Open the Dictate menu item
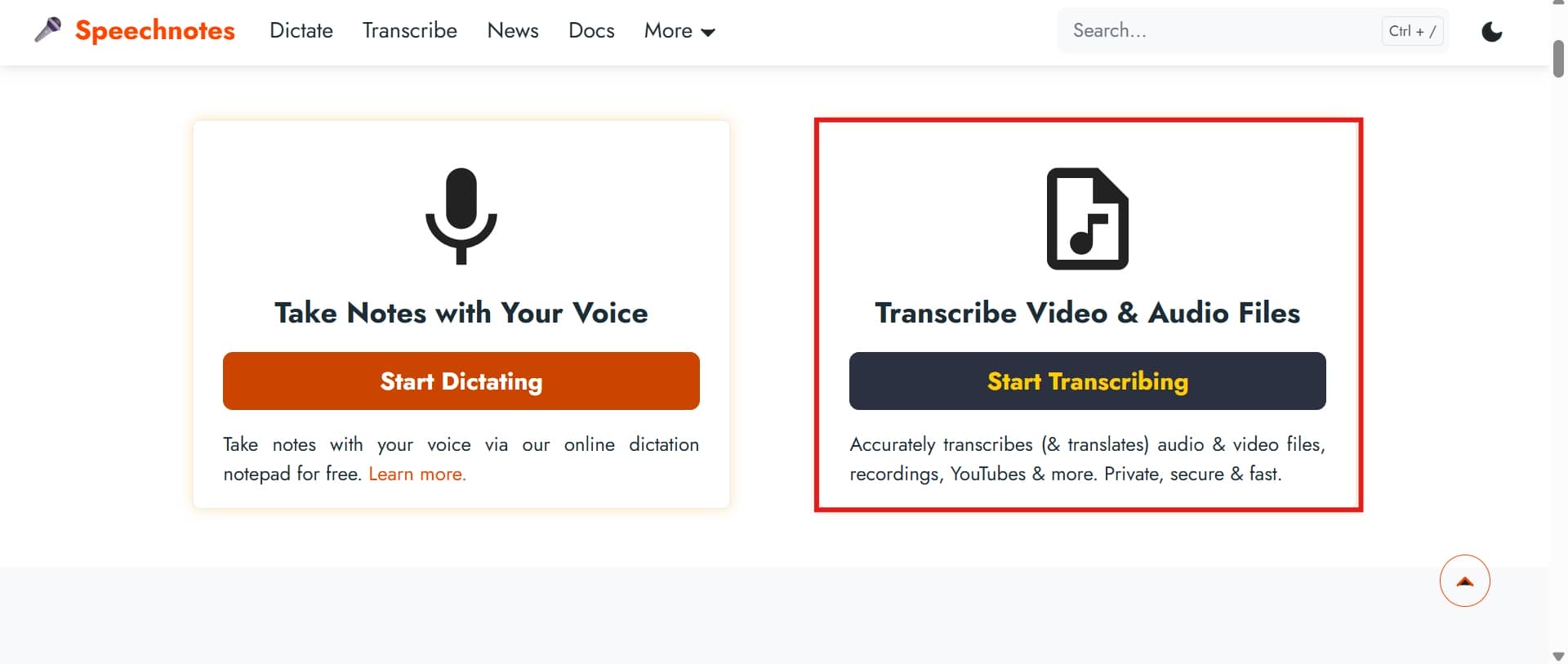The height and width of the screenshot is (664, 1568). (301, 30)
